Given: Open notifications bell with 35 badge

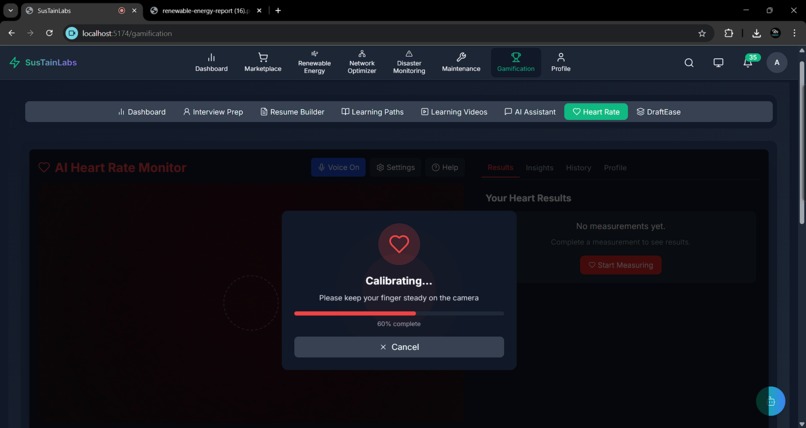Looking at the screenshot, I should coord(748,63).
